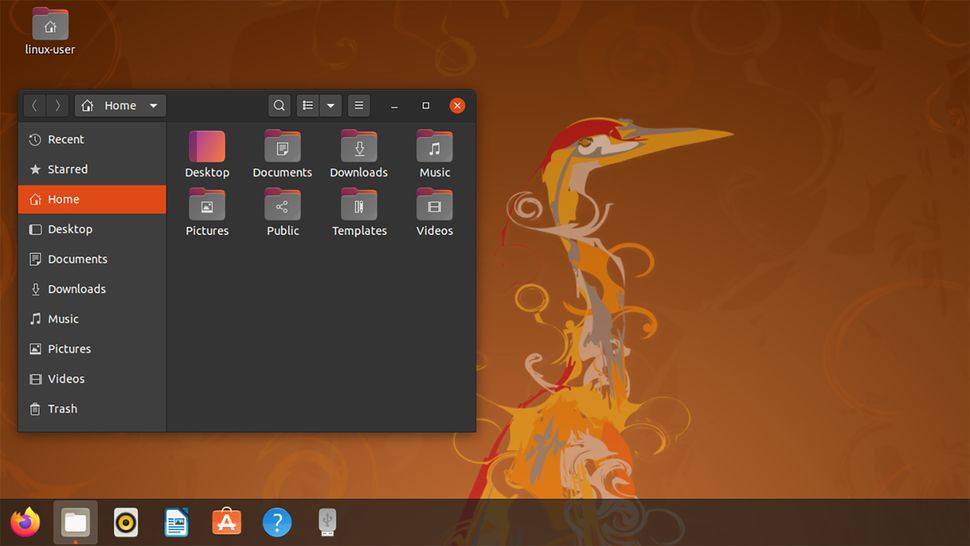Go back with the left arrow
The width and height of the screenshot is (970, 546).
35,106
